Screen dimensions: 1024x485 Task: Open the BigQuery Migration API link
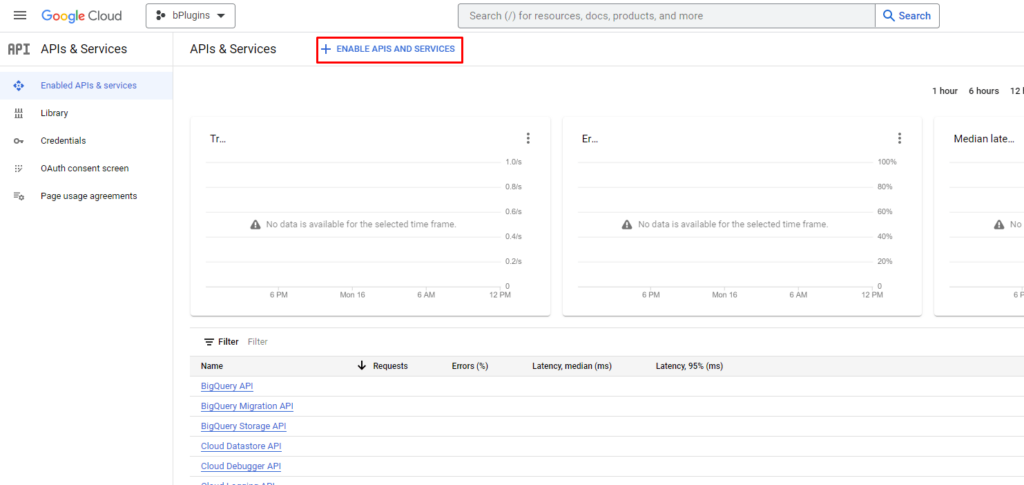(x=247, y=406)
